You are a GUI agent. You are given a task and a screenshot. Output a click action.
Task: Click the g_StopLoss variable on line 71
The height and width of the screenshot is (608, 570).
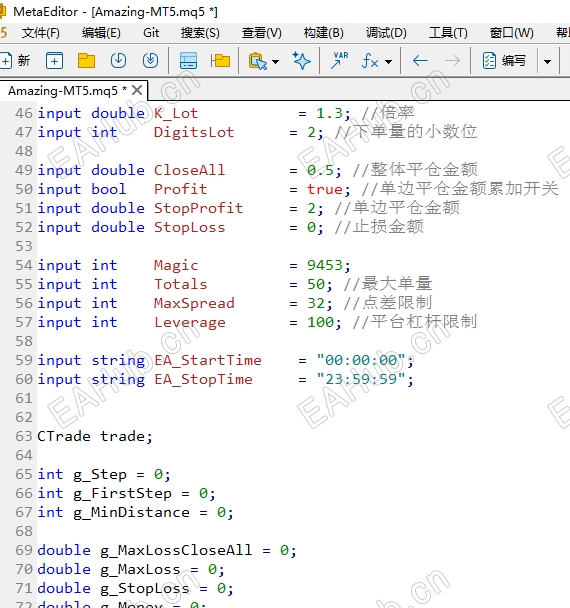tap(145, 589)
